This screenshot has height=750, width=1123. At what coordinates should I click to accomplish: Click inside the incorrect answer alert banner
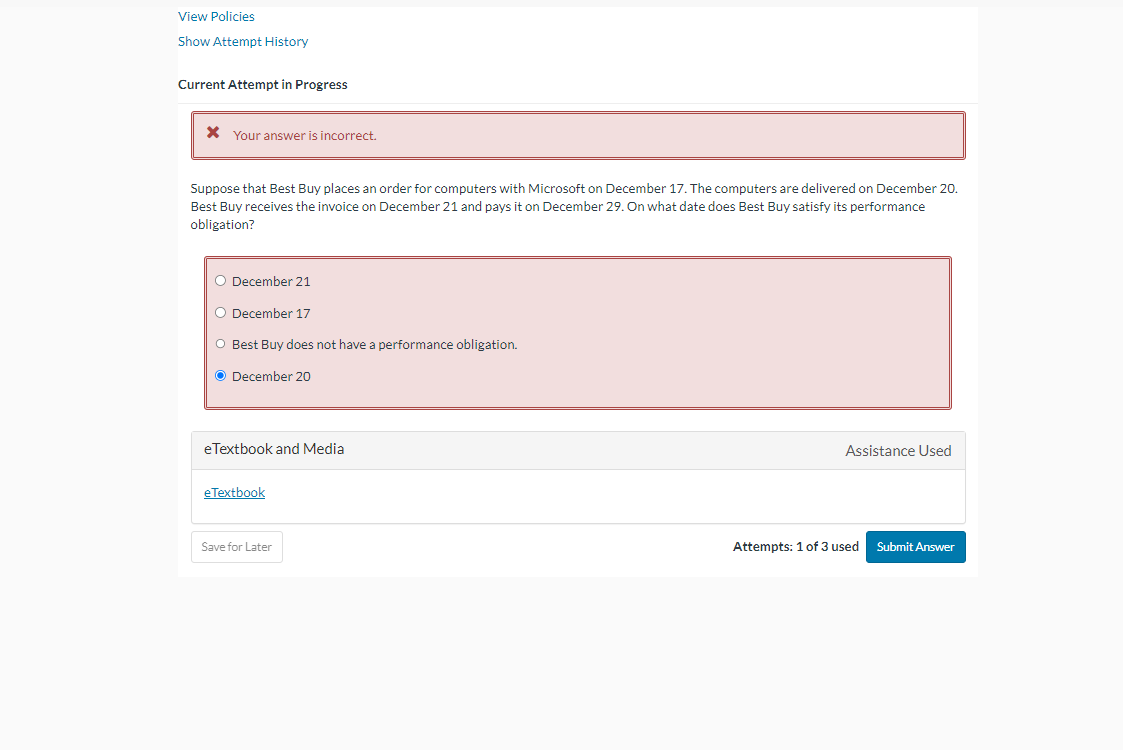click(x=578, y=135)
